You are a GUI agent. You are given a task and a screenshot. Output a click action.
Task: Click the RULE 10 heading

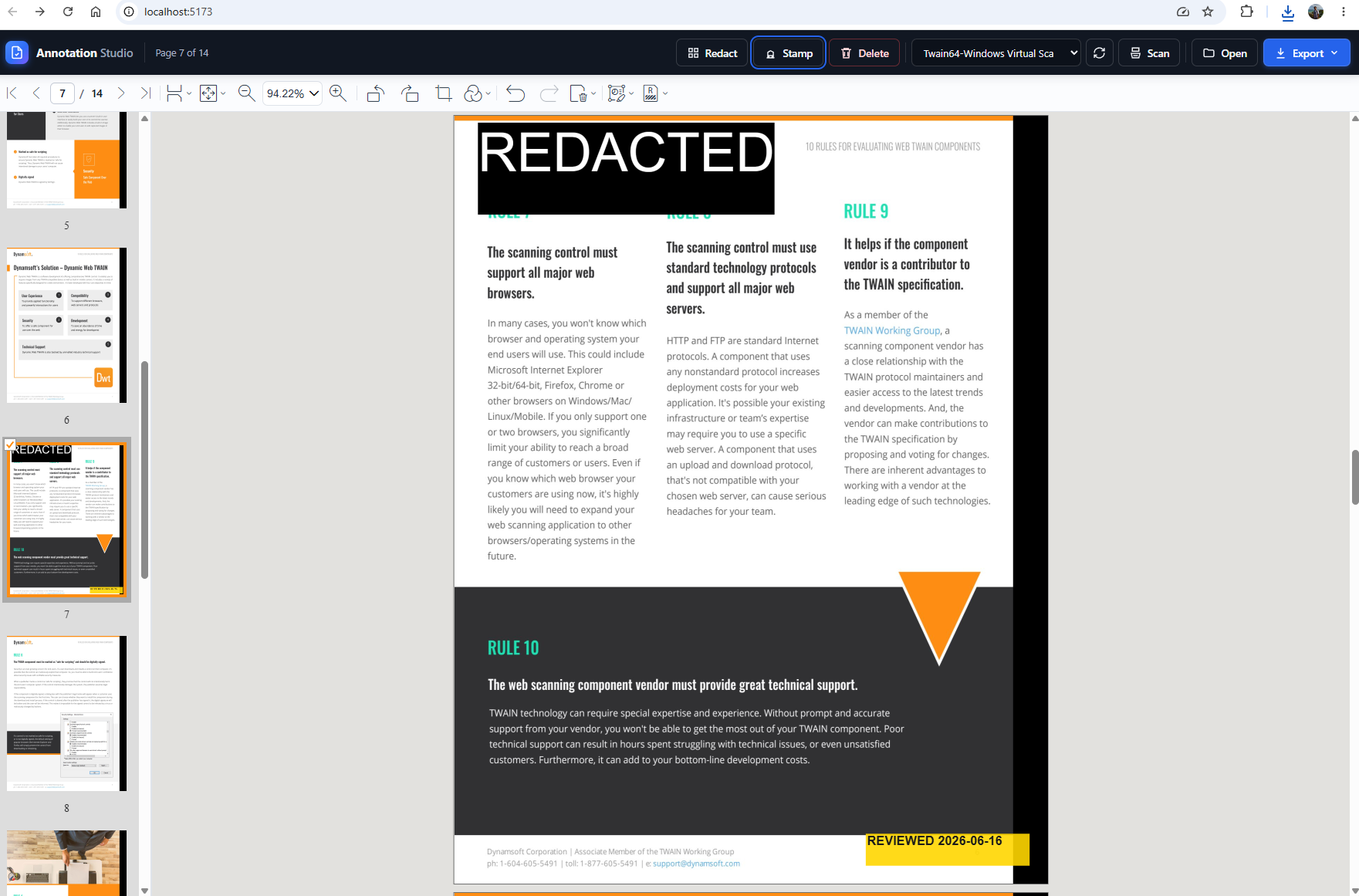[x=513, y=648]
